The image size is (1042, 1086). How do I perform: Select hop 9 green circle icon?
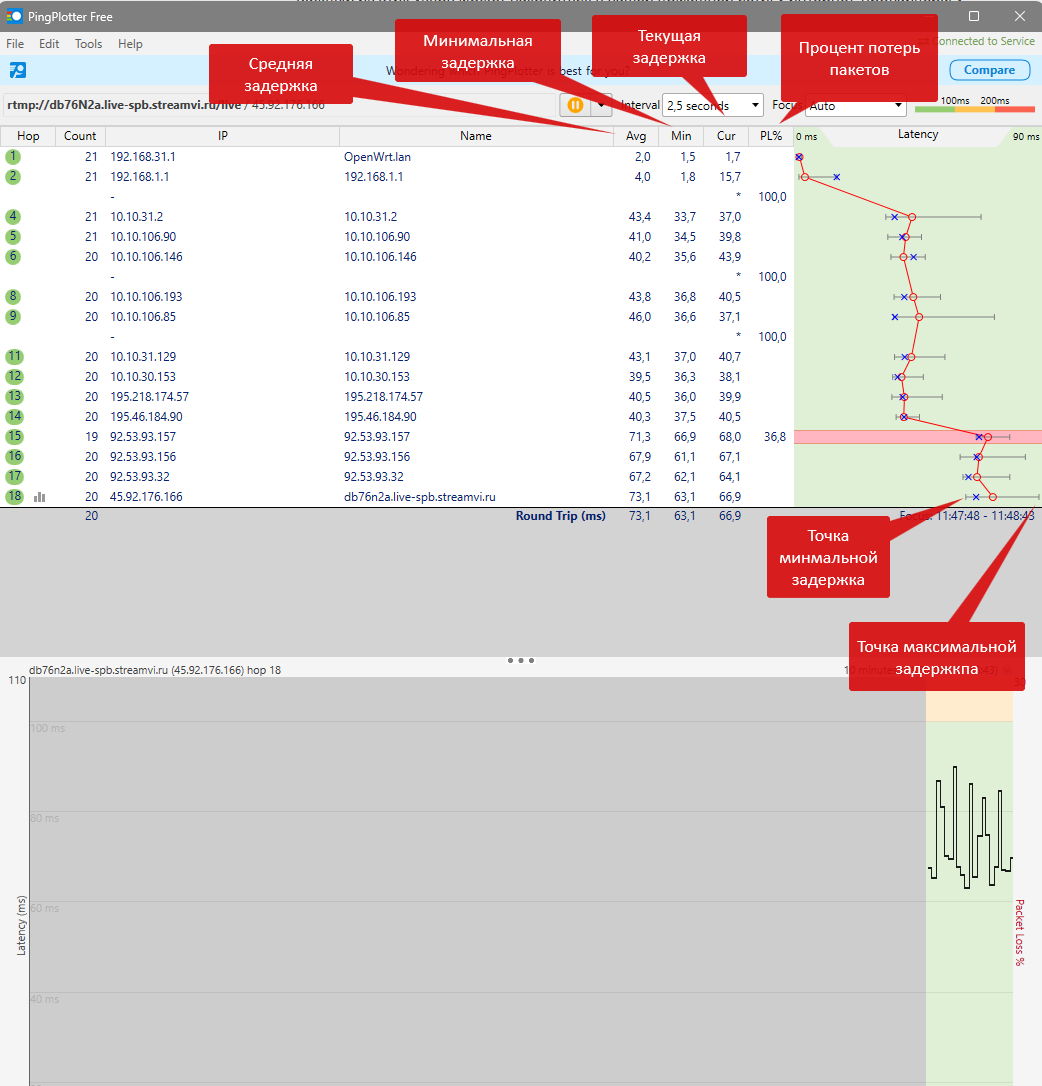13,317
